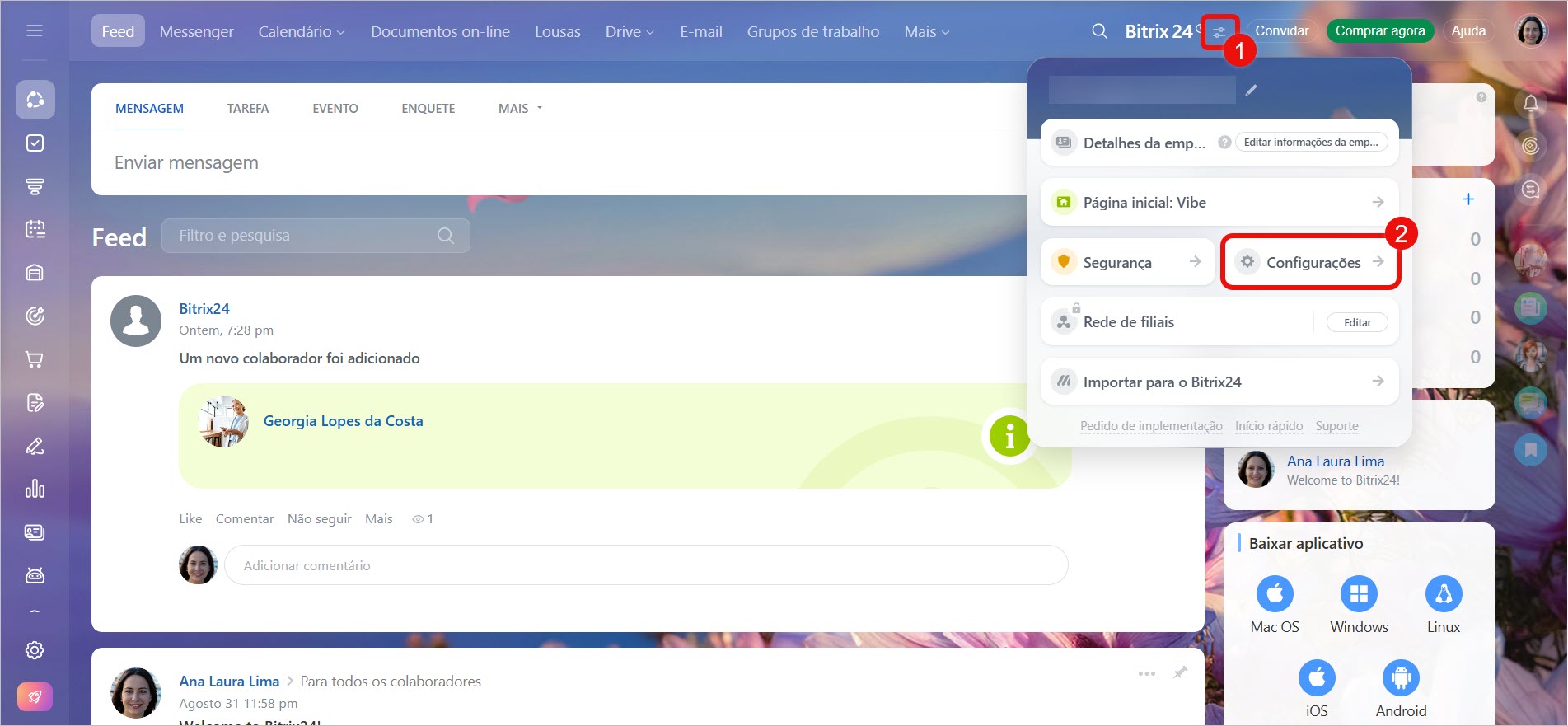Click the rocket icon at the sidebar bottom
1568x726 pixels.
point(35,697)
